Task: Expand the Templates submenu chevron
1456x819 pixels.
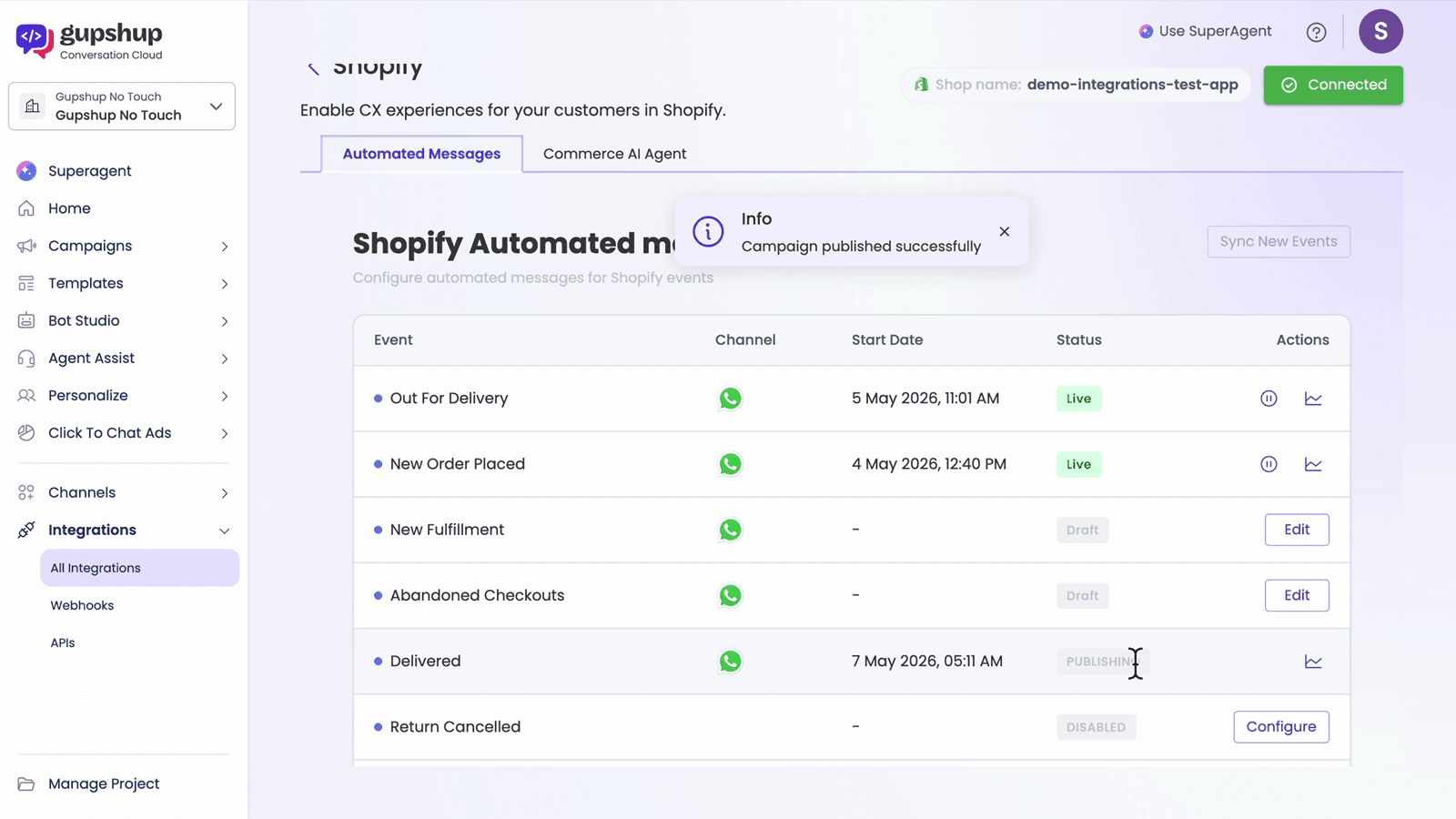Action: click(225, 284)
